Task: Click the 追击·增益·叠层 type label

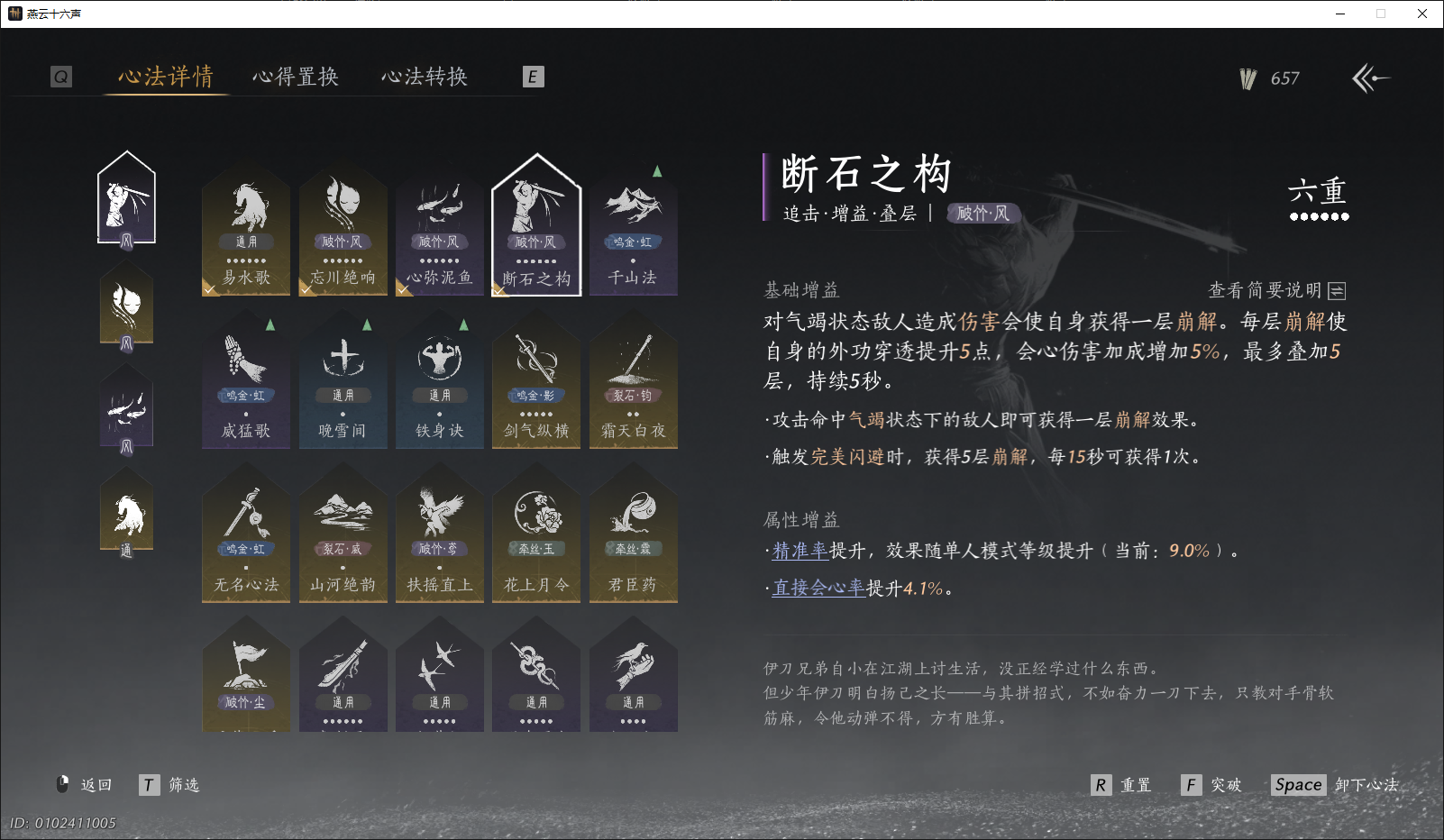Action: point(850,214)
